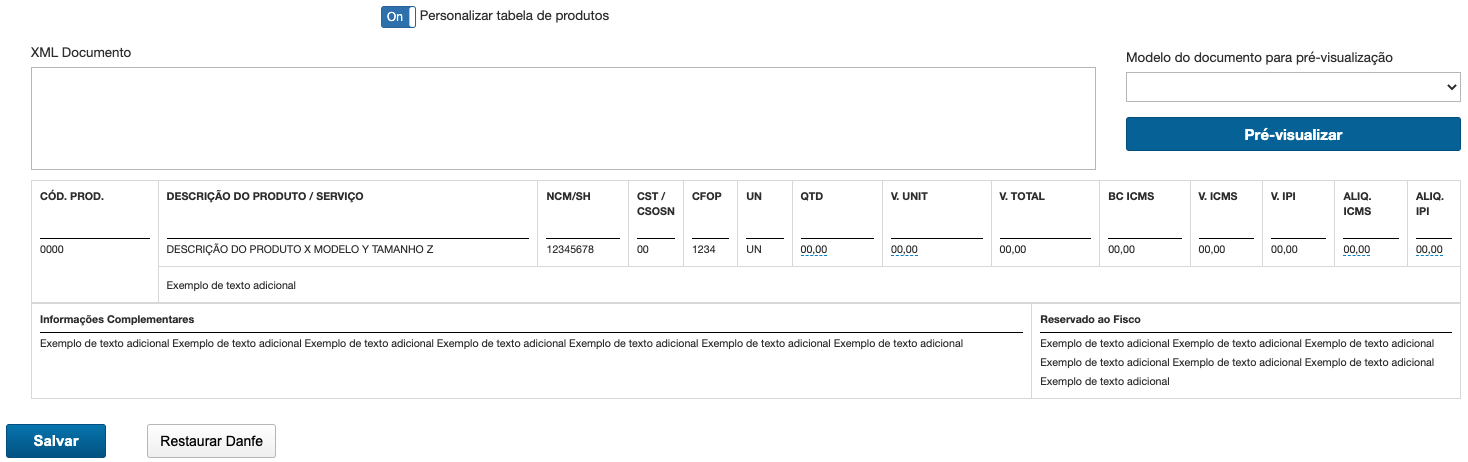Image resolution: width=1468 pixels, height=462 pixels.
Task: Click the Reservado ao Fisco section heading
Action: coord(1090,319)
